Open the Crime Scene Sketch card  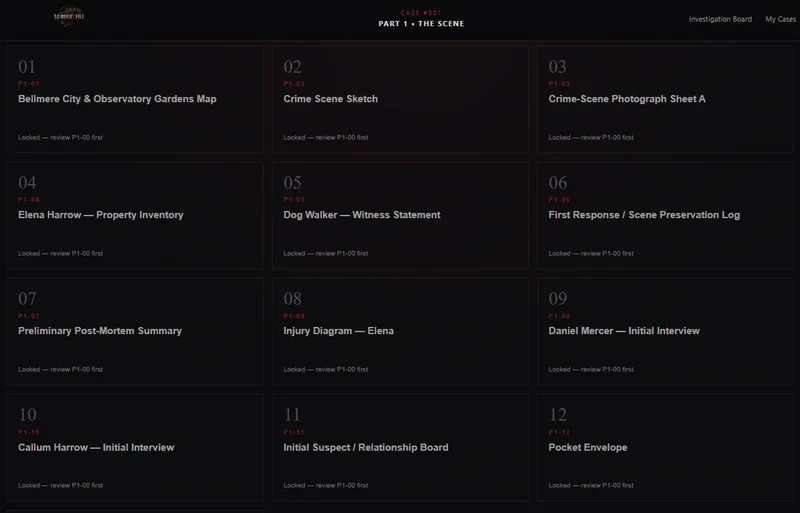401,100
